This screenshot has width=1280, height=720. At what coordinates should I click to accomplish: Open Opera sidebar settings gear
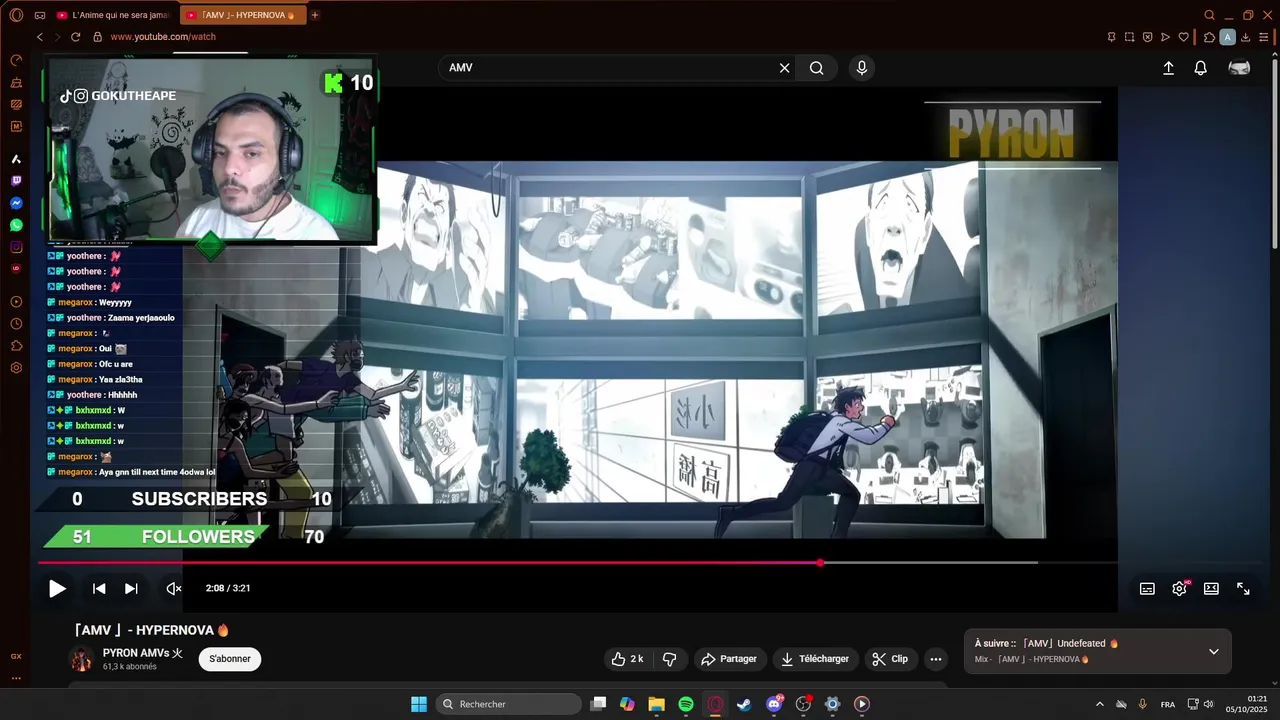[16, 368]
